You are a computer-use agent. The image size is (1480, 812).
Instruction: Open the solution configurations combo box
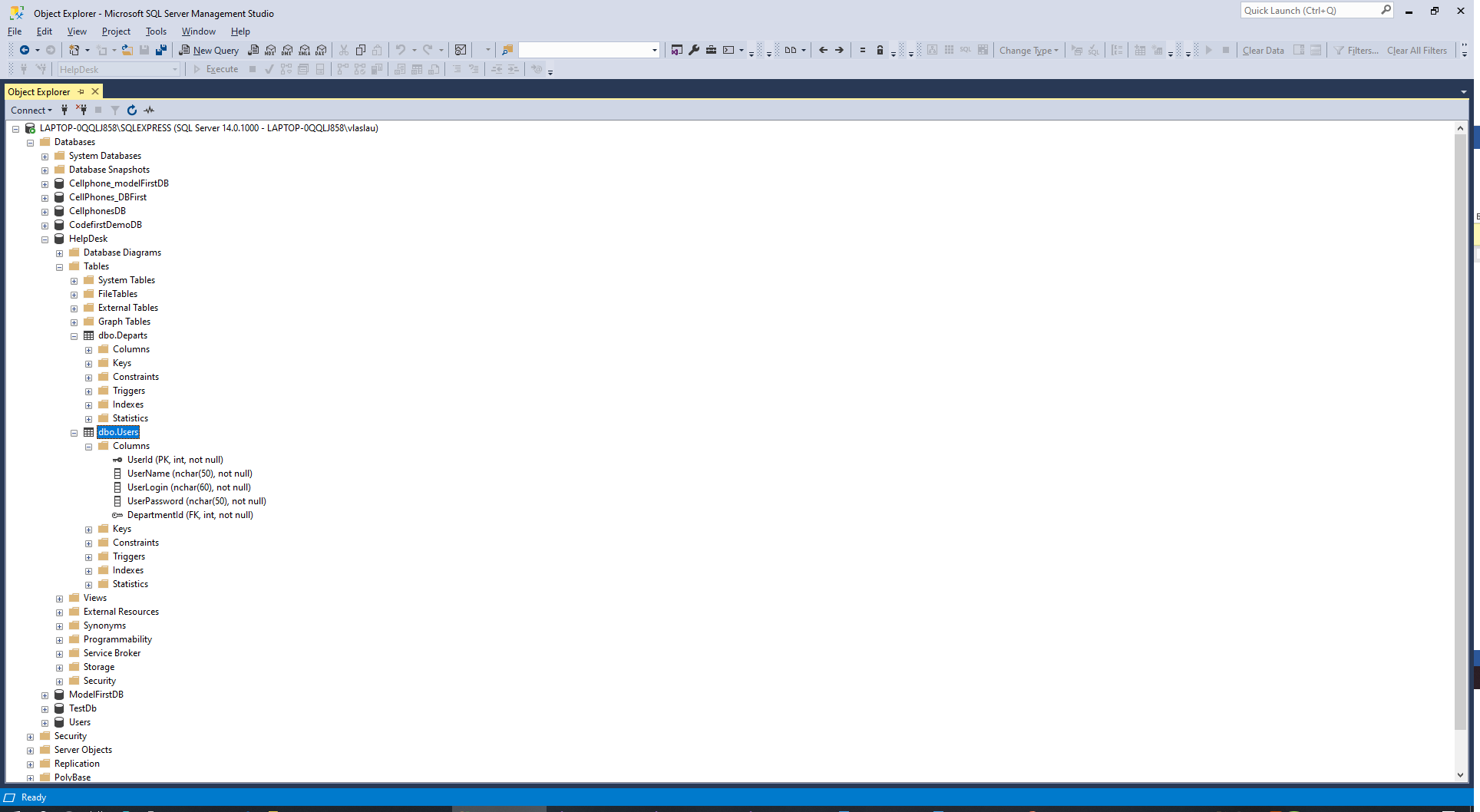pos(589,50)
